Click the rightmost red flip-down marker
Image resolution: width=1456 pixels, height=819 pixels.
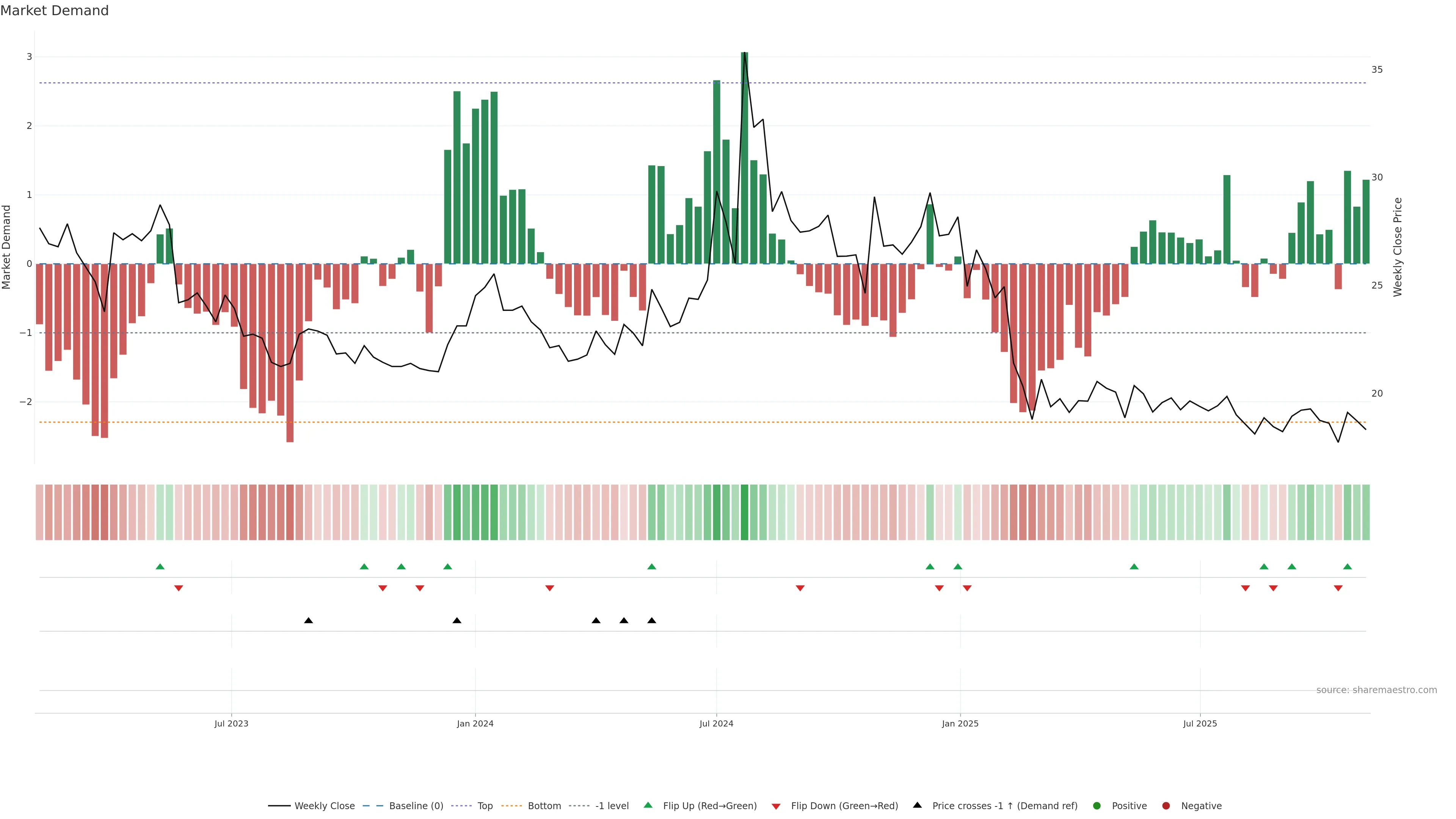[x=1338, y=588]
